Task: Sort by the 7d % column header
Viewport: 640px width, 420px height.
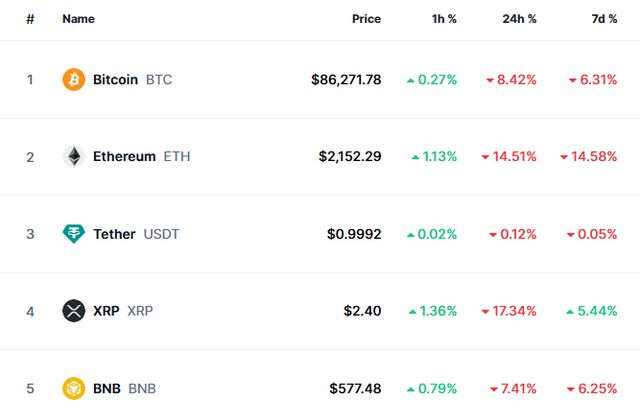Action: 603,19
